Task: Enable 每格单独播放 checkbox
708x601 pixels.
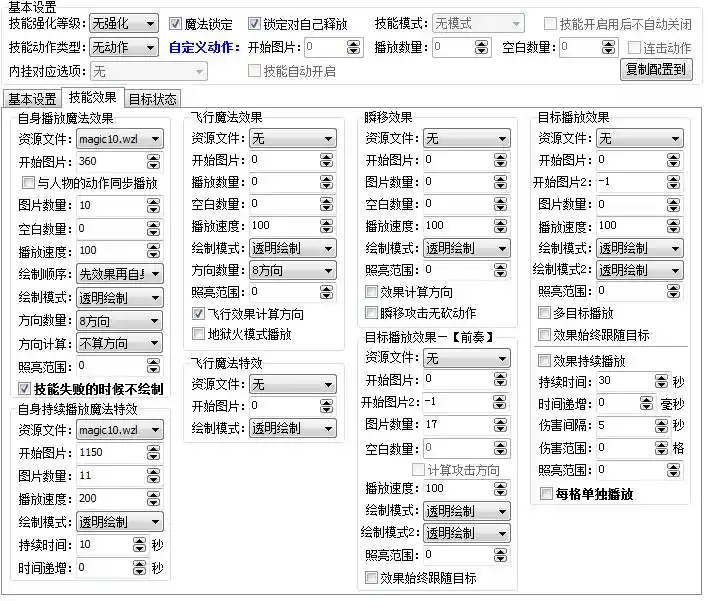Action: [x=546, y=494]
